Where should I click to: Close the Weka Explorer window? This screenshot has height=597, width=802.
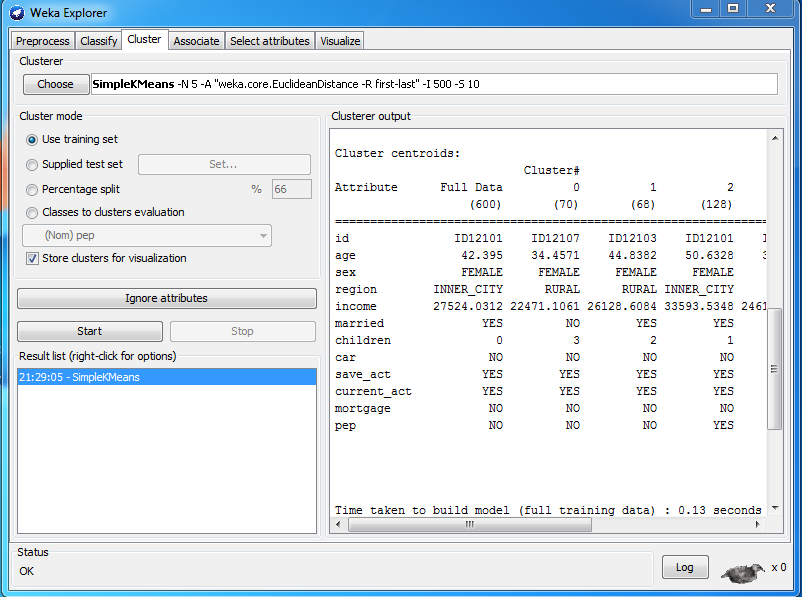coord(771,9)
